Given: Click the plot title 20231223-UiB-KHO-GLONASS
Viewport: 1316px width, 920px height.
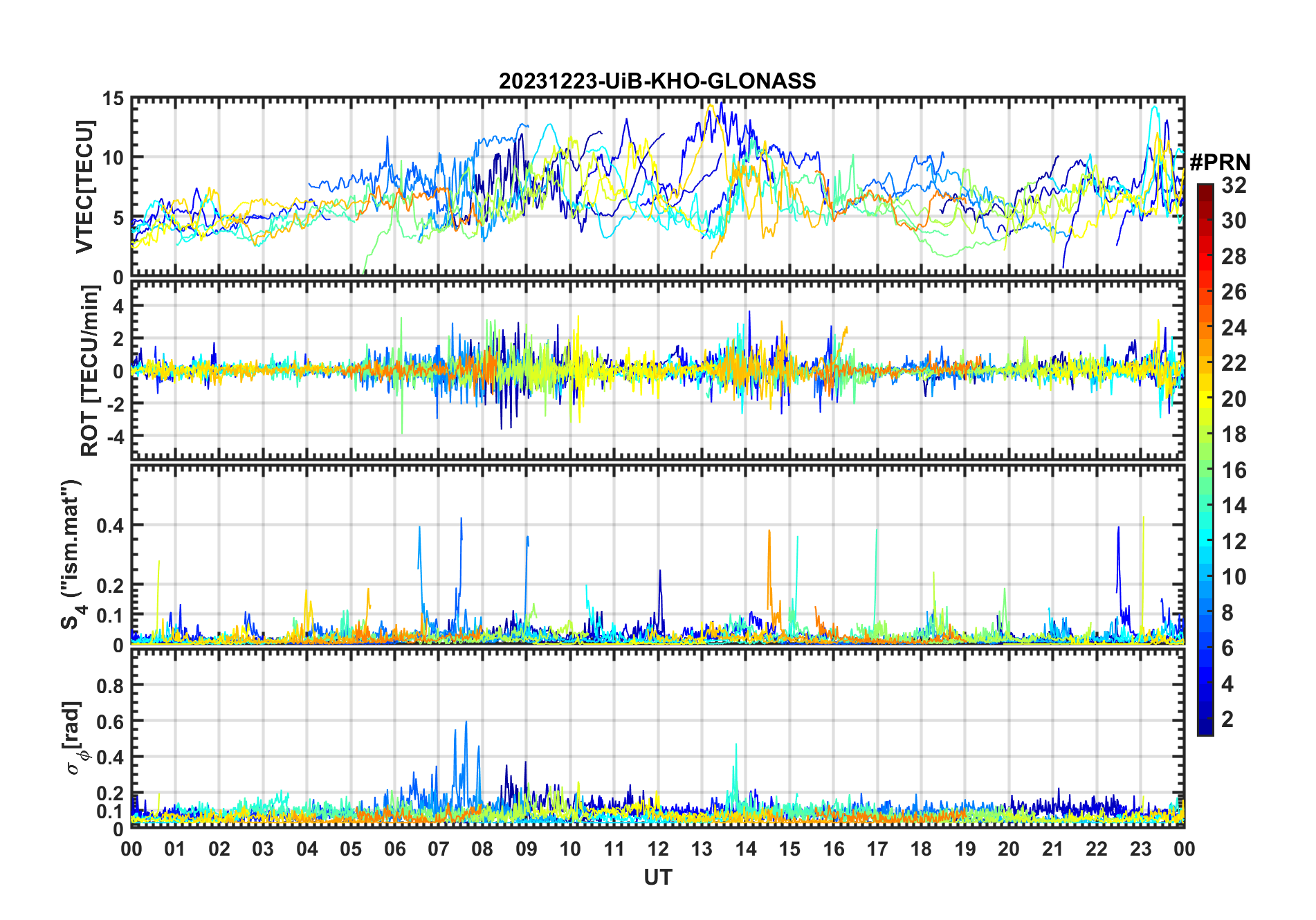Looking at the screenshot, I should (x=657, y=81).
